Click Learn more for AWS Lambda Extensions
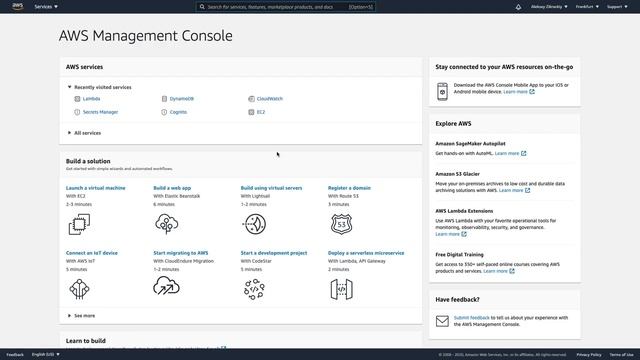Screen dimensions: 640x360 (x=447, y=234)
